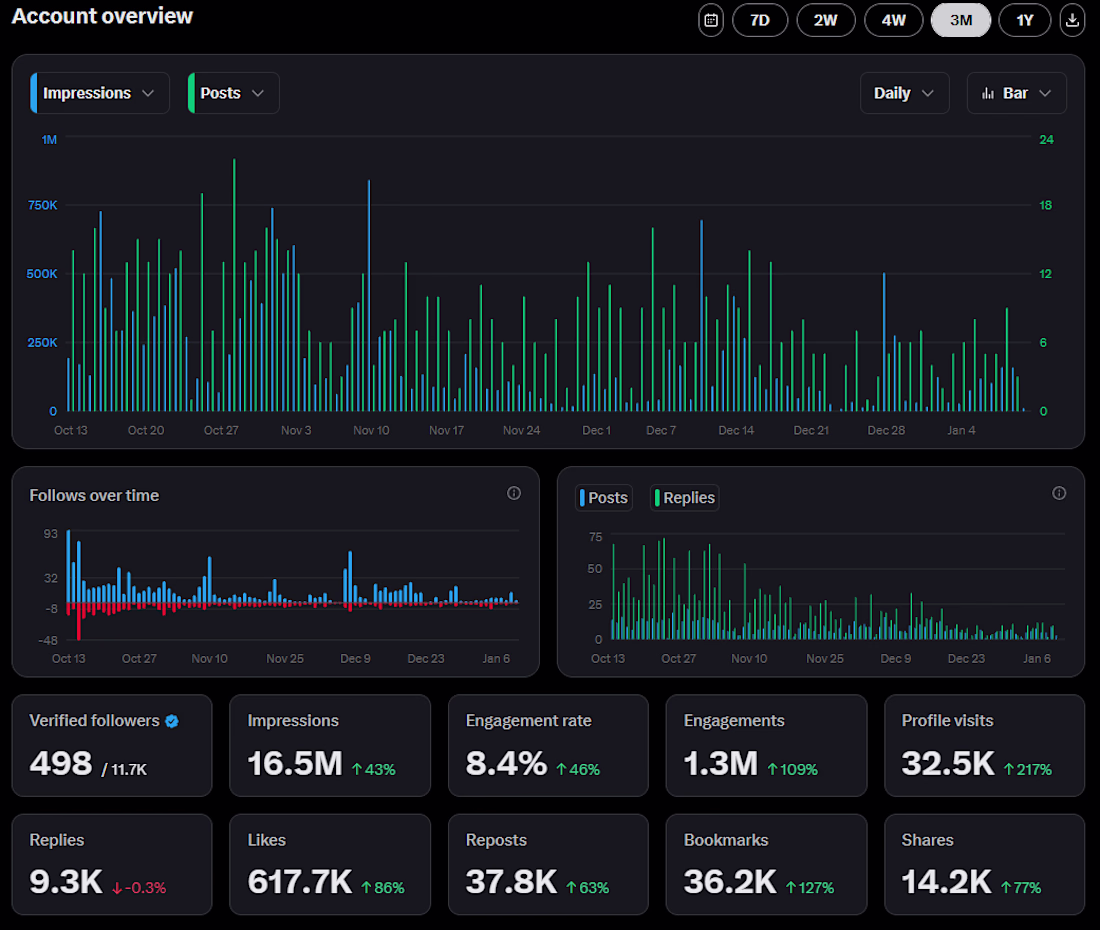Choose the 4W time range

point(893,20)
